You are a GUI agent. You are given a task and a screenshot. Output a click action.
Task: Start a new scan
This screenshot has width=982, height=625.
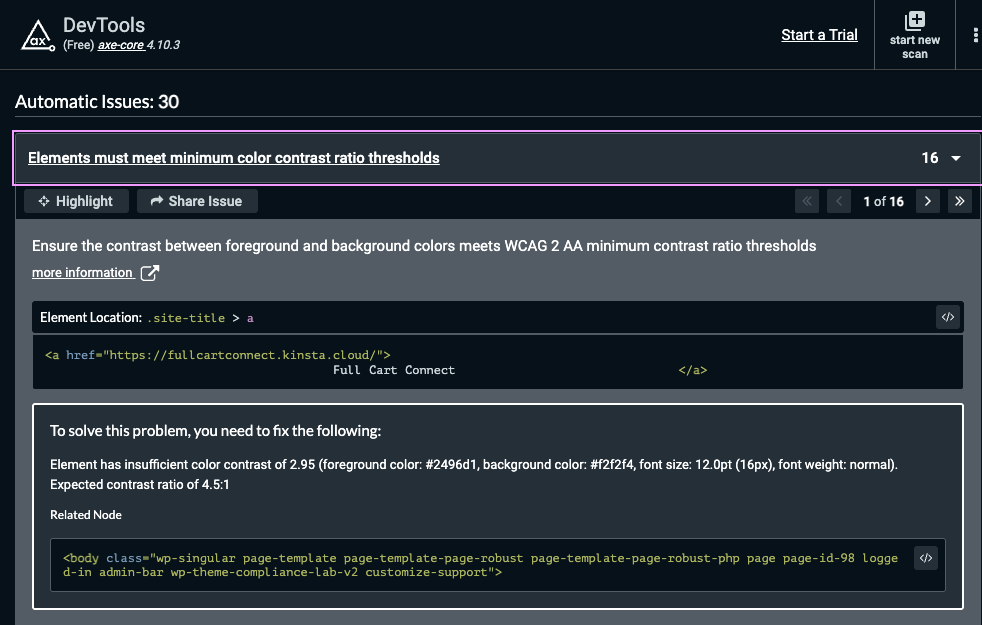(x=914, y=35)
